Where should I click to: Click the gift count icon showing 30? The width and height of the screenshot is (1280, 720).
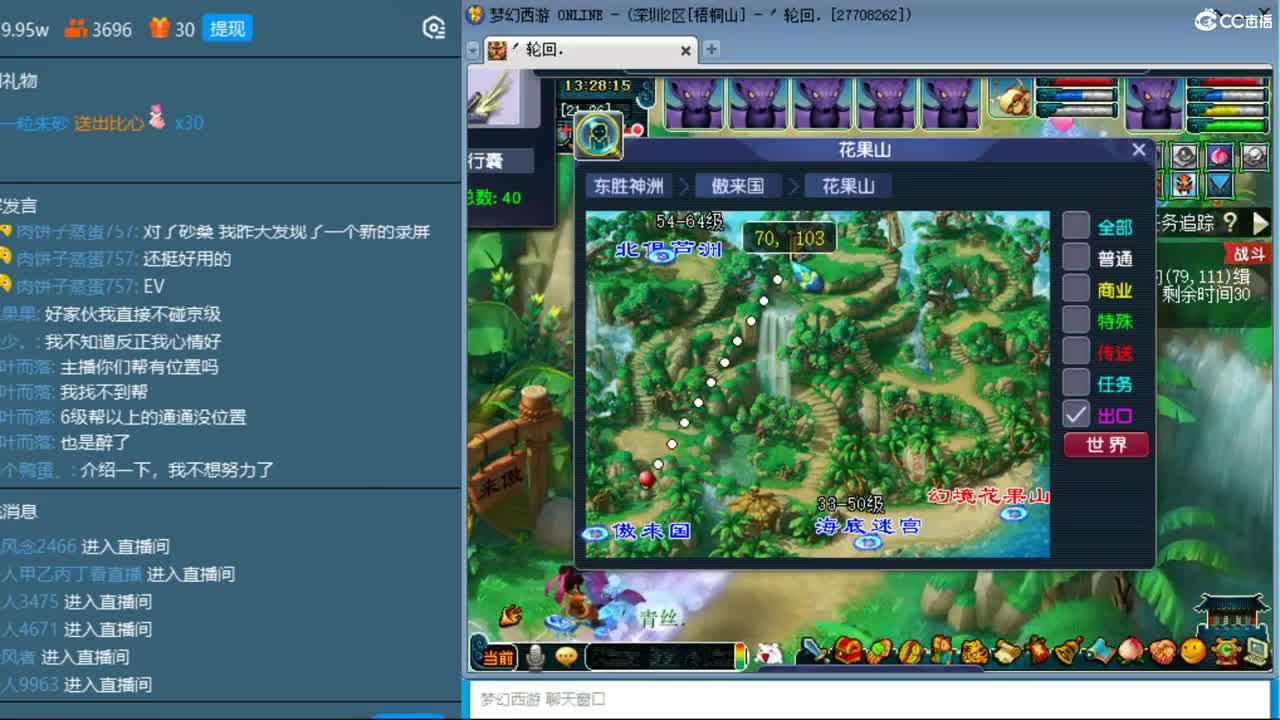pos(160,28)
